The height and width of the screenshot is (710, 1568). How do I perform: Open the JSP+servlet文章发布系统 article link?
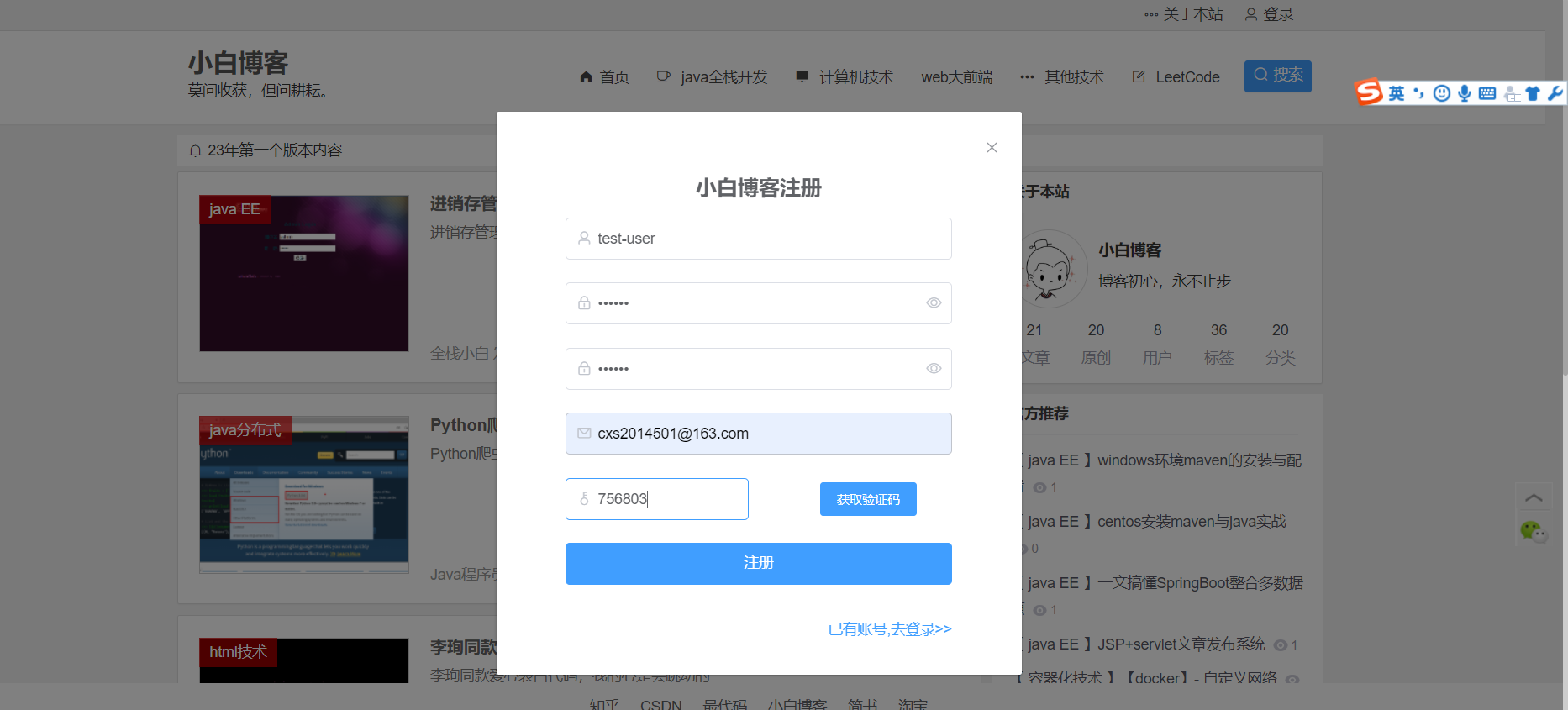(x=1181, y=644)
